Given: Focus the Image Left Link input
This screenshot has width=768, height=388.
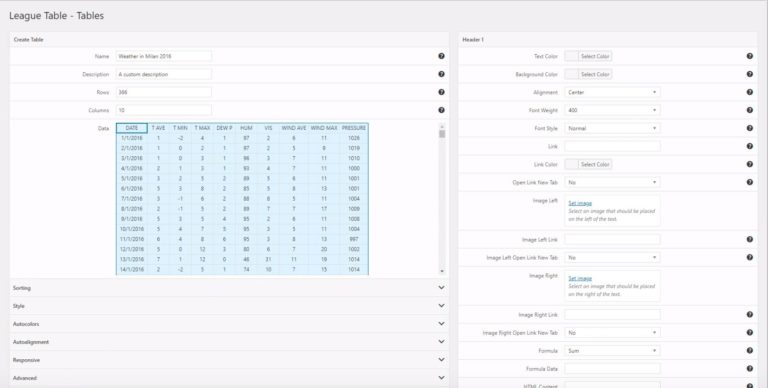Looking at the screenshot, I should pyautogui.click(x=612, y=240).
